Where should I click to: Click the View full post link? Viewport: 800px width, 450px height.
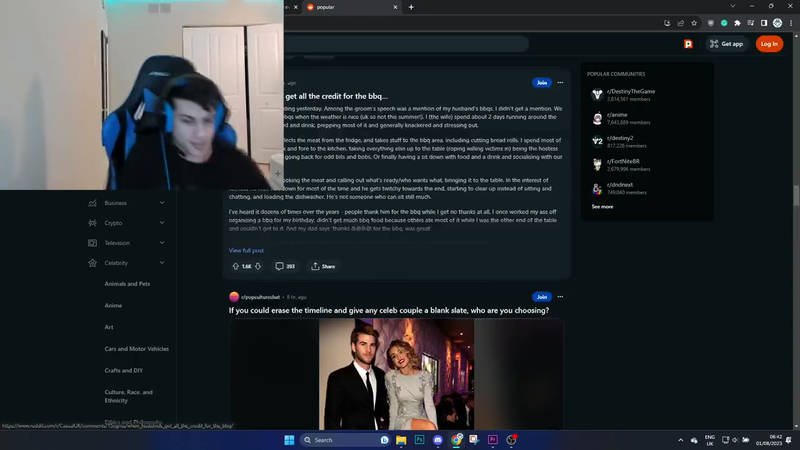click(246, 251)
